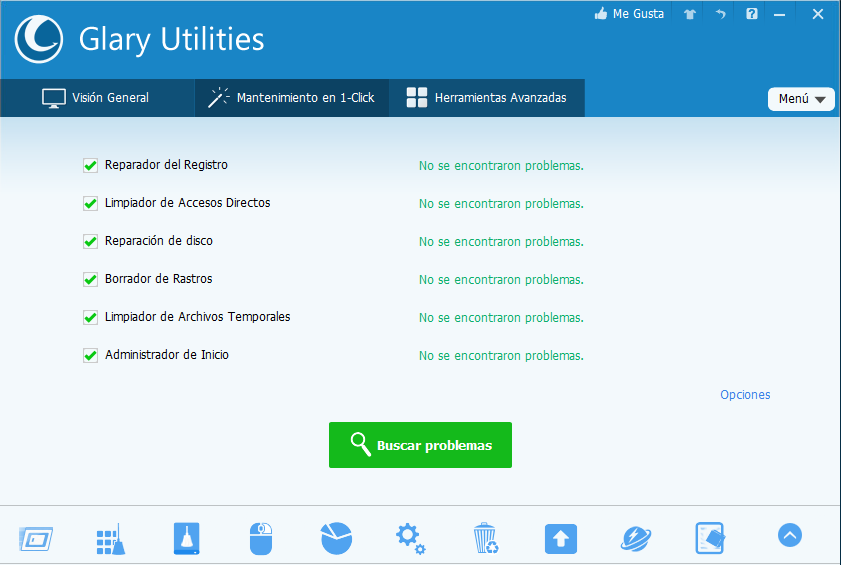The height and width of the screenshot is (565, 841).
Task: Open the planet-shaped browser assistant icon
Action: [636, 538]
